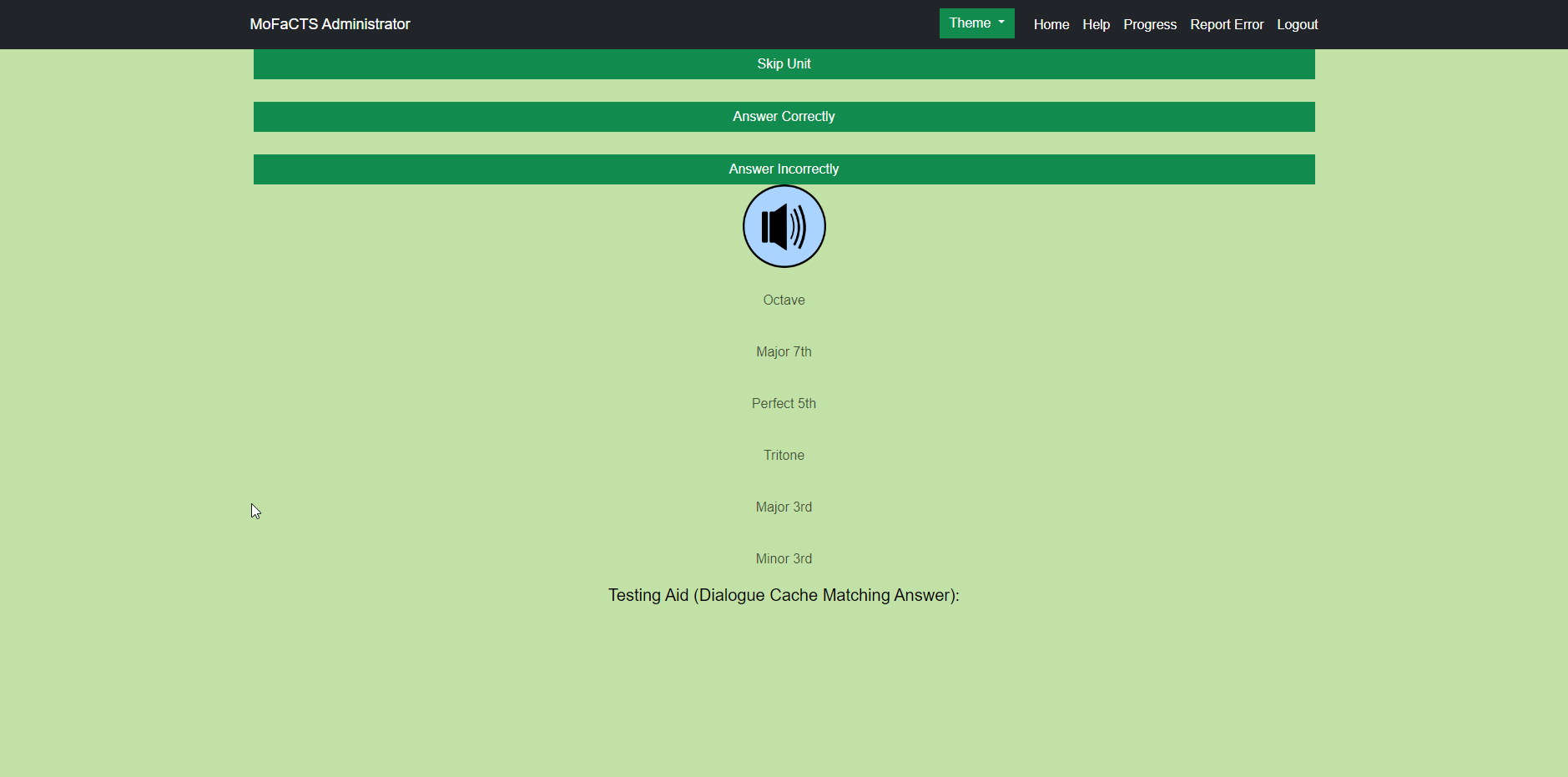Choose Major 3rd as the answer
The height and width of the screenshot is (777, 1568).
coord(783,507)
